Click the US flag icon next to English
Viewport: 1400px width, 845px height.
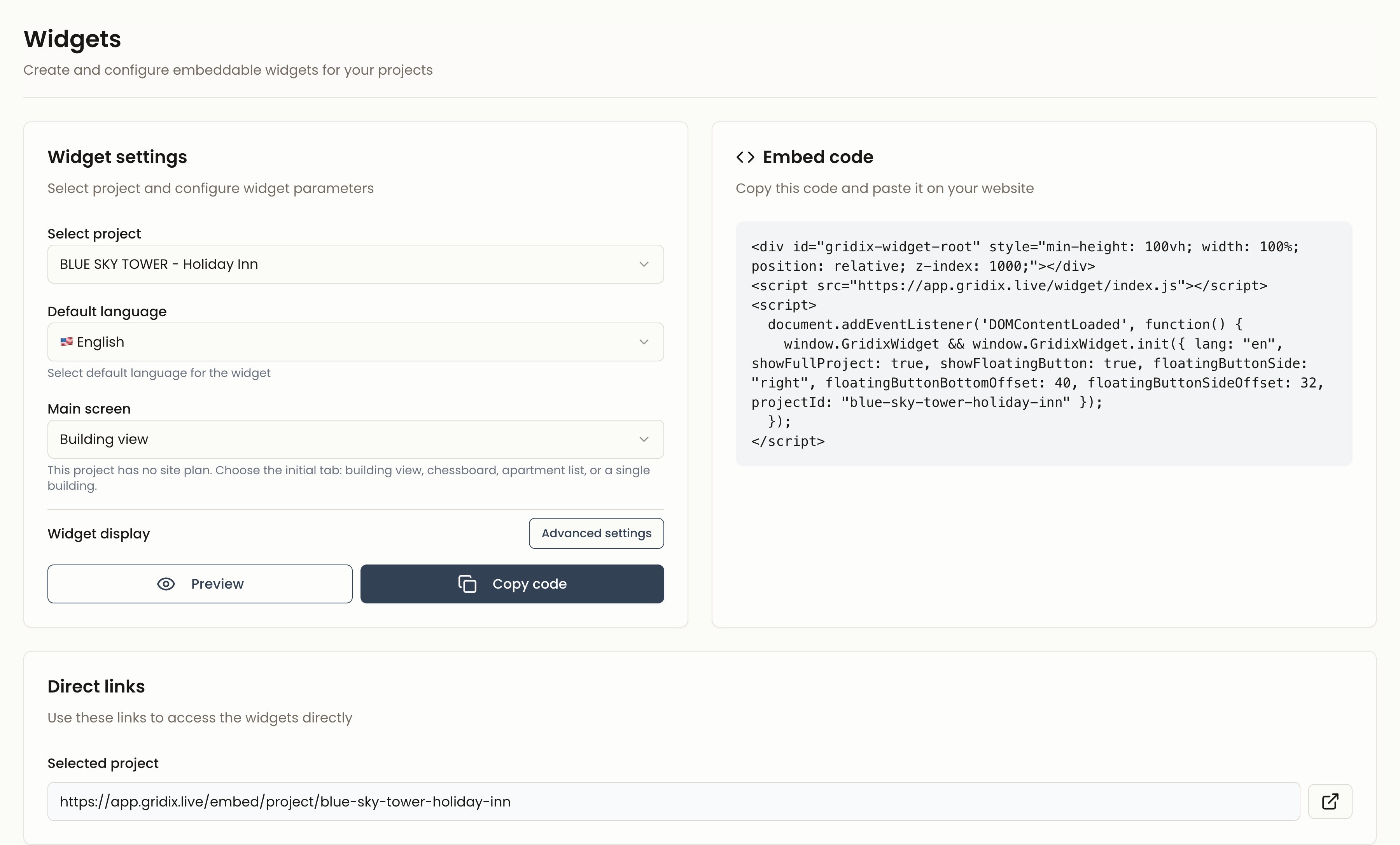tap(66, 342)
